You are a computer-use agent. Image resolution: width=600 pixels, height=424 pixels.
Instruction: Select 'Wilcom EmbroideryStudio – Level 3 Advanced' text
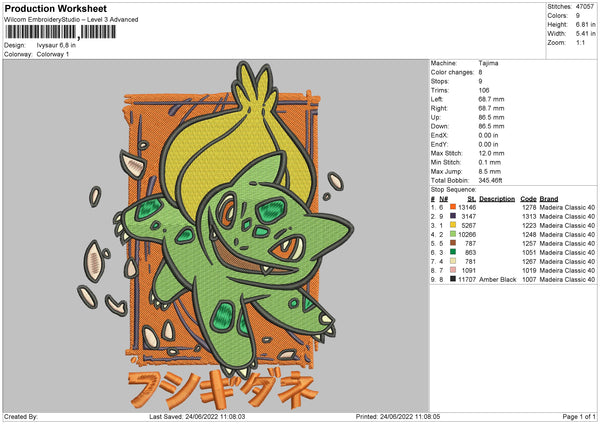[71, 20]
